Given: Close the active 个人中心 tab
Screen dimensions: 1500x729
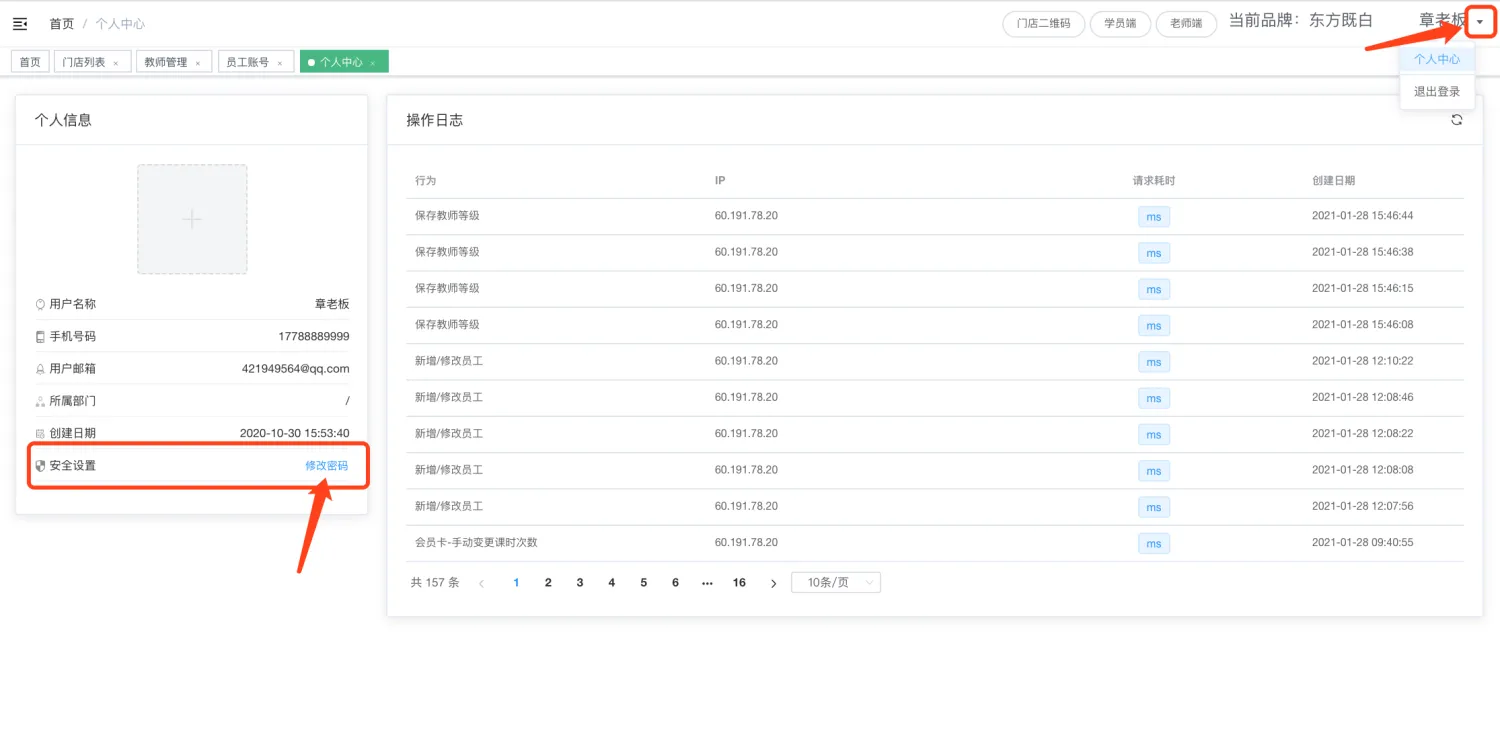Looking at the screenshot, I should pyautogui.click(x=373, y=63).
